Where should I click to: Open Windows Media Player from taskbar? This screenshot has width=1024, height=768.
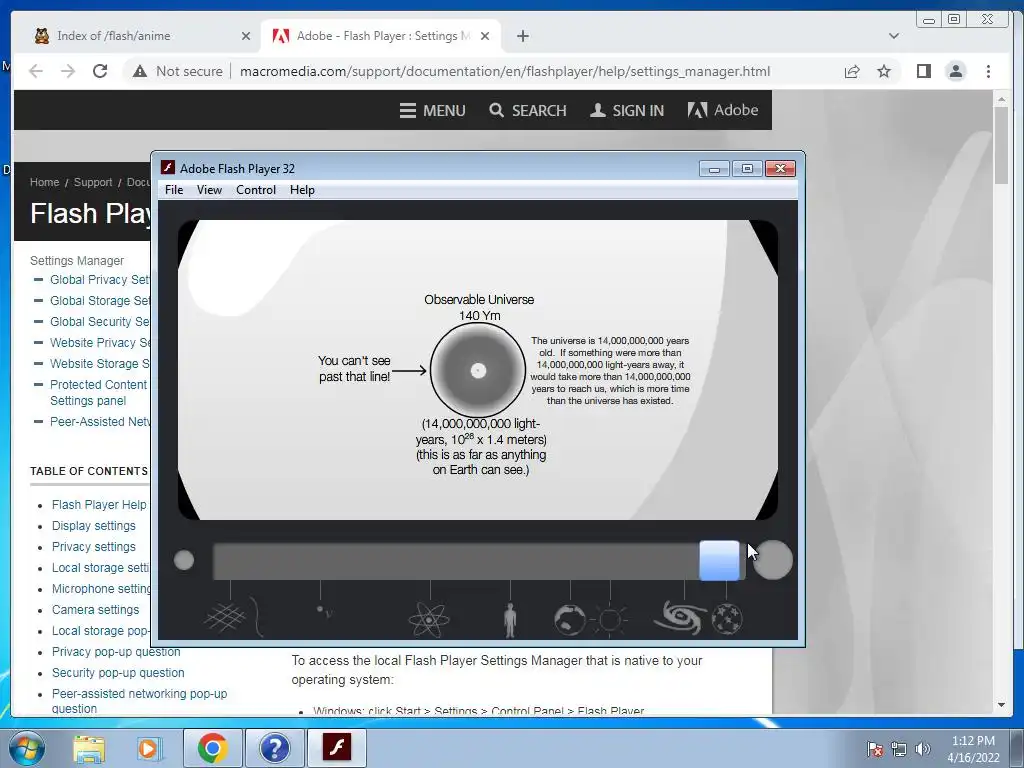coord(150,748)
